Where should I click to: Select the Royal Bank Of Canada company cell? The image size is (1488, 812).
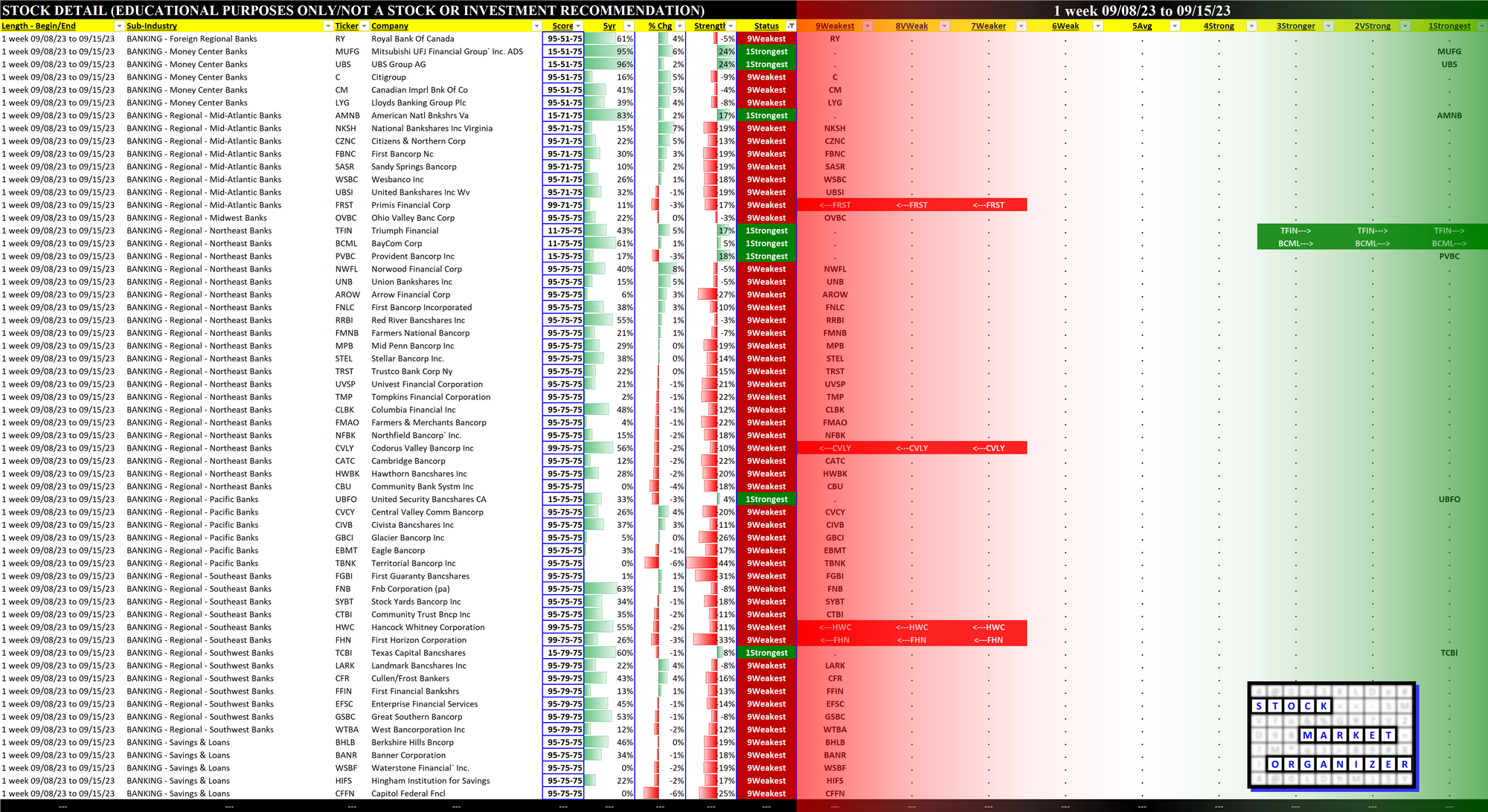[x=412, y=39]
